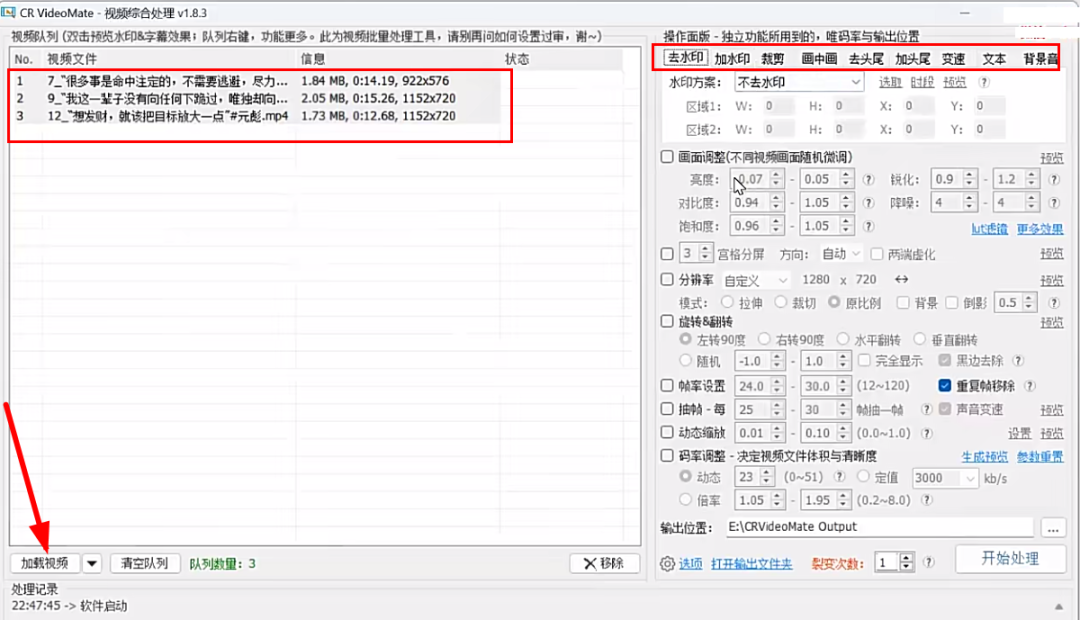The image size is (1080, 620).
Task: Open the resolution 自定义 dropdown
Action: [755, 279]
